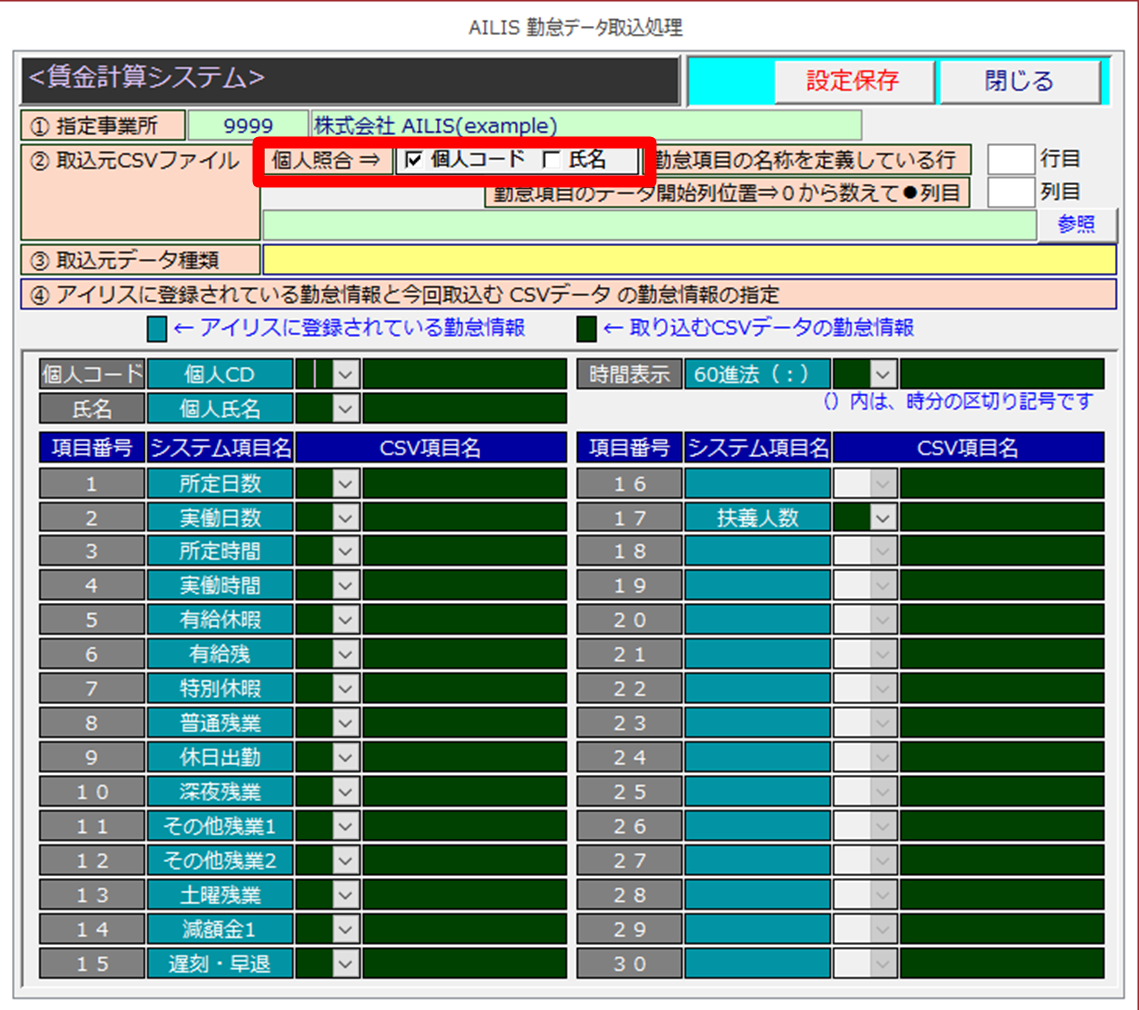The width and height of the screenshot is (1139, 1010).
Task: Expand dropdown for 普通残業 row
Action: [345, 723]
